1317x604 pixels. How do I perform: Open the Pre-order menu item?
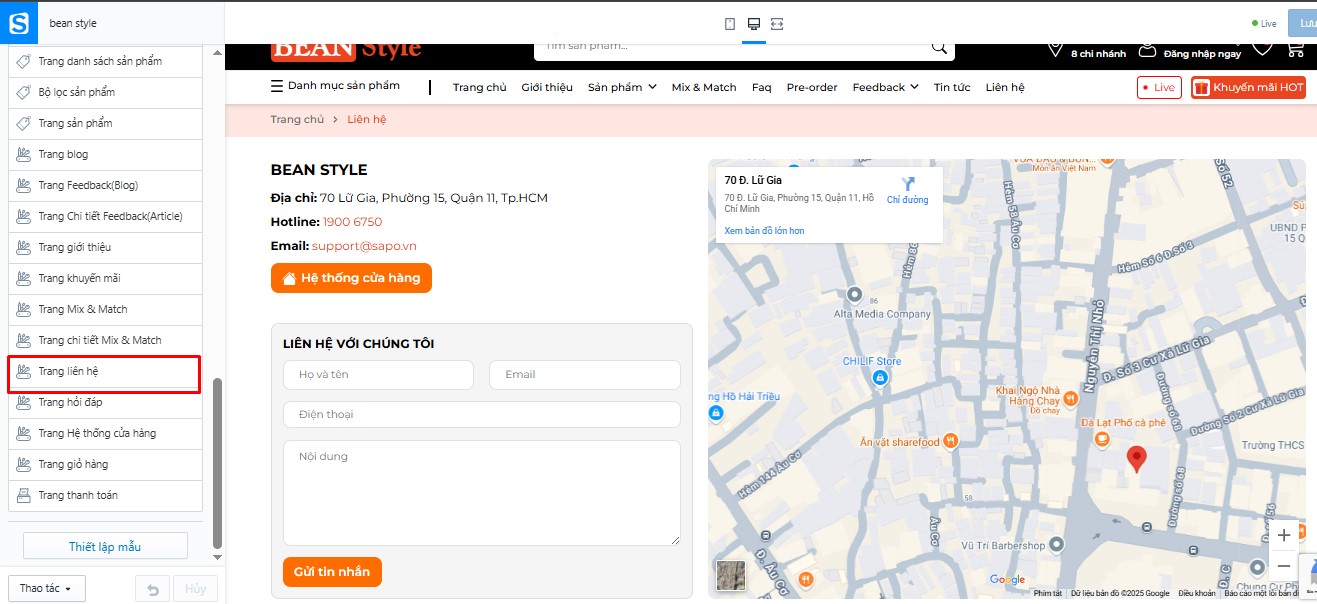pyautogui.click(x=812, y=87)
